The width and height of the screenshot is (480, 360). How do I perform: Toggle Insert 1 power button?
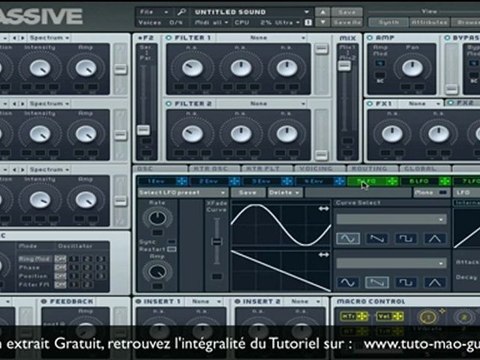[138, 301]
